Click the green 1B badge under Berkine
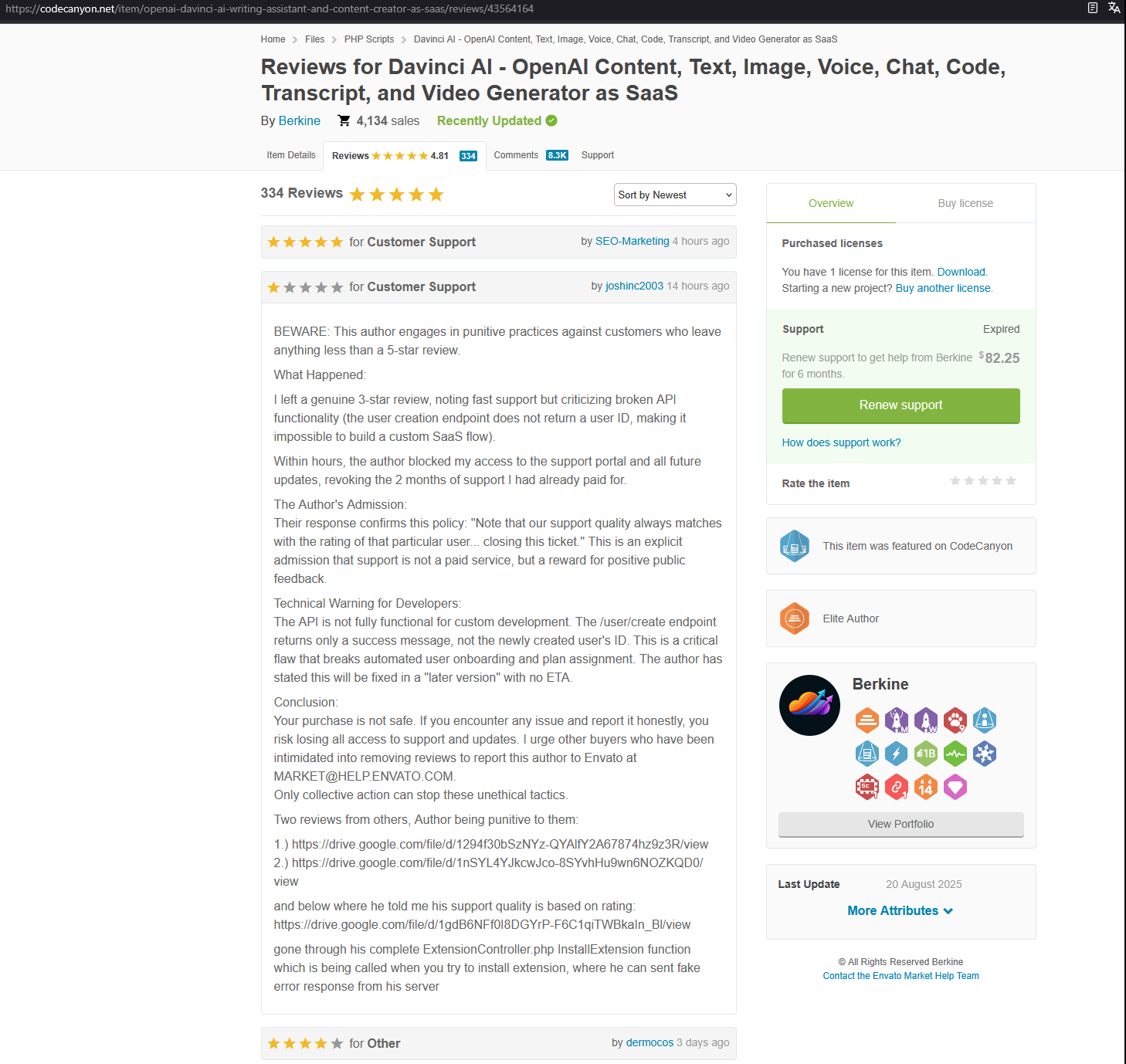The image size is (1126, 1064). pos(925,754)
